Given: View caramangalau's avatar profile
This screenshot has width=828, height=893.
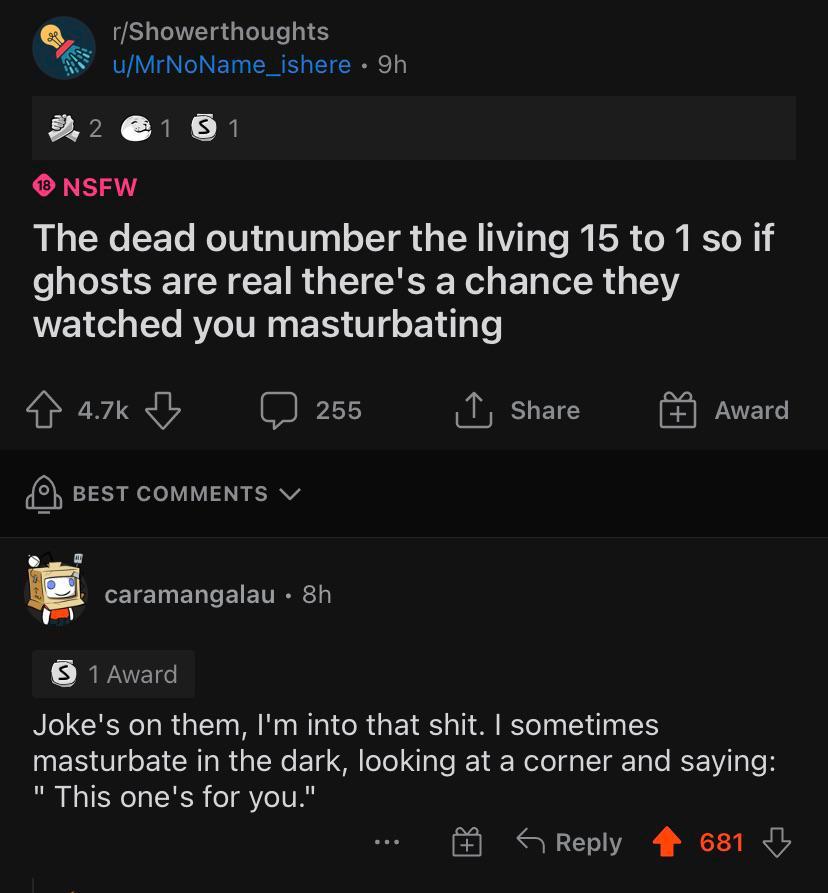Looking at the screenshot, I should (x=56, y=591).
